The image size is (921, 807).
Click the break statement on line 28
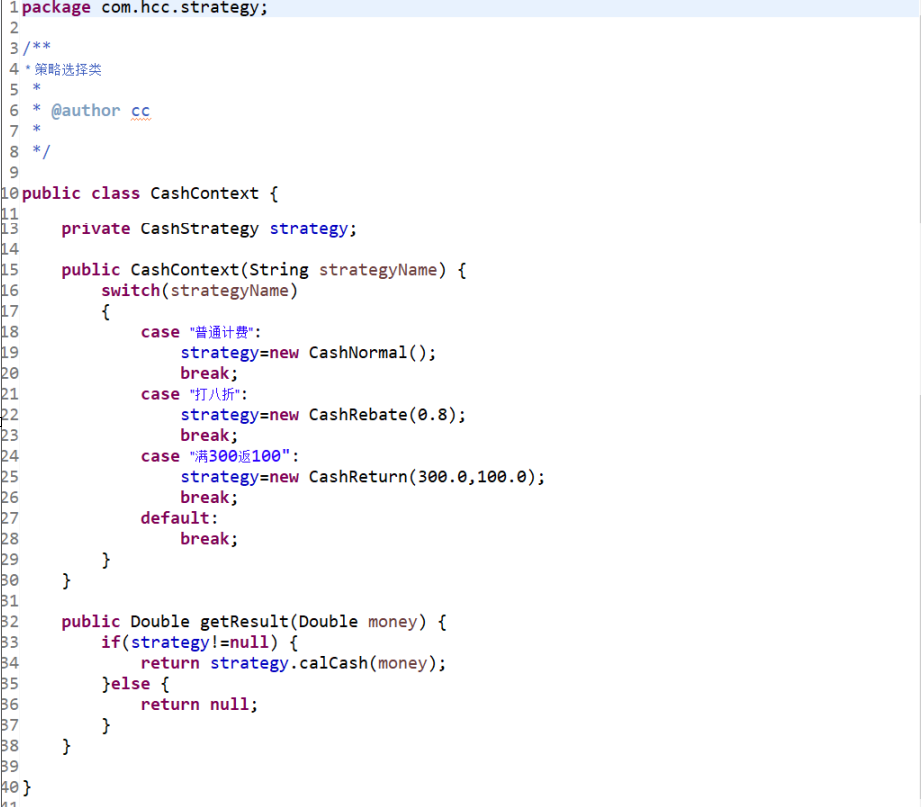(x=209, y=539)
